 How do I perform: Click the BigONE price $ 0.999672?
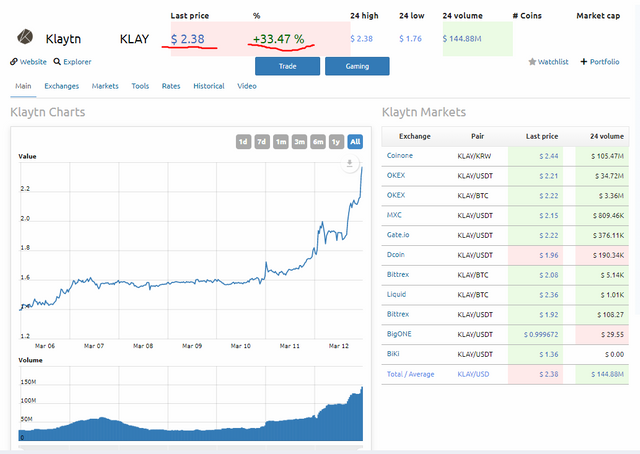point(541,334)
